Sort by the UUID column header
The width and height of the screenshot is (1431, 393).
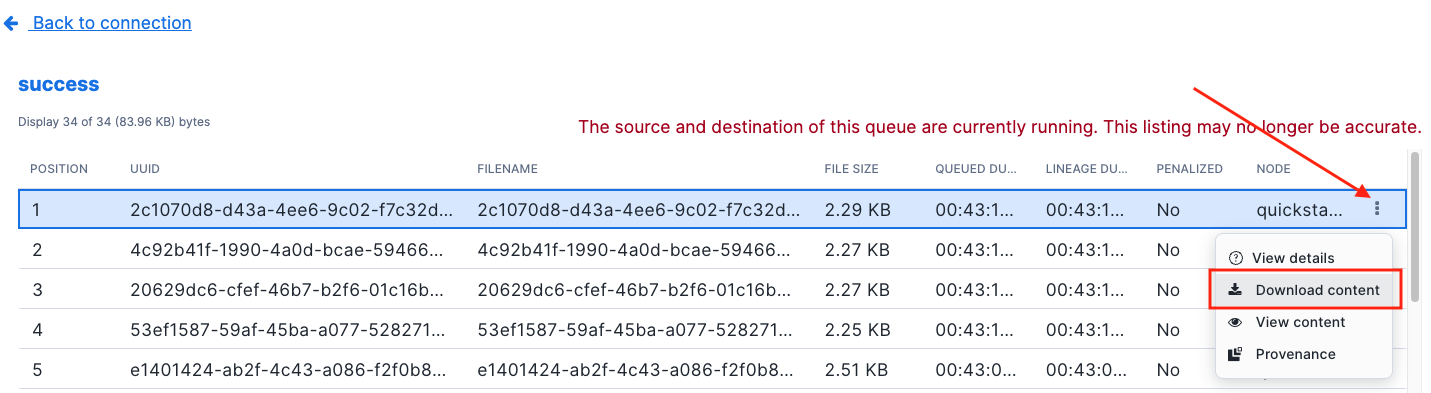click(145, 169)
